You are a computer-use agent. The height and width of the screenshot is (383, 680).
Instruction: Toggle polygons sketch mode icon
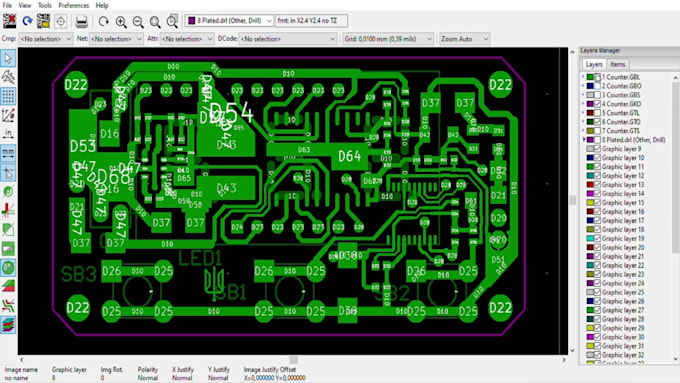[8, 229]
